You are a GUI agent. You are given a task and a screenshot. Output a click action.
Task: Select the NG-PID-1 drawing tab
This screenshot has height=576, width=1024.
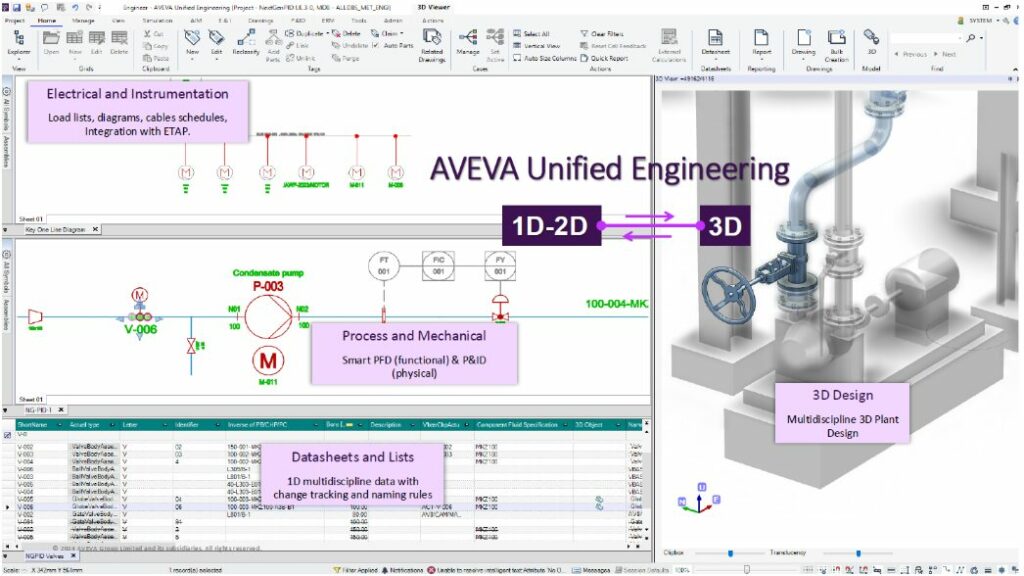tap(38, 410)
